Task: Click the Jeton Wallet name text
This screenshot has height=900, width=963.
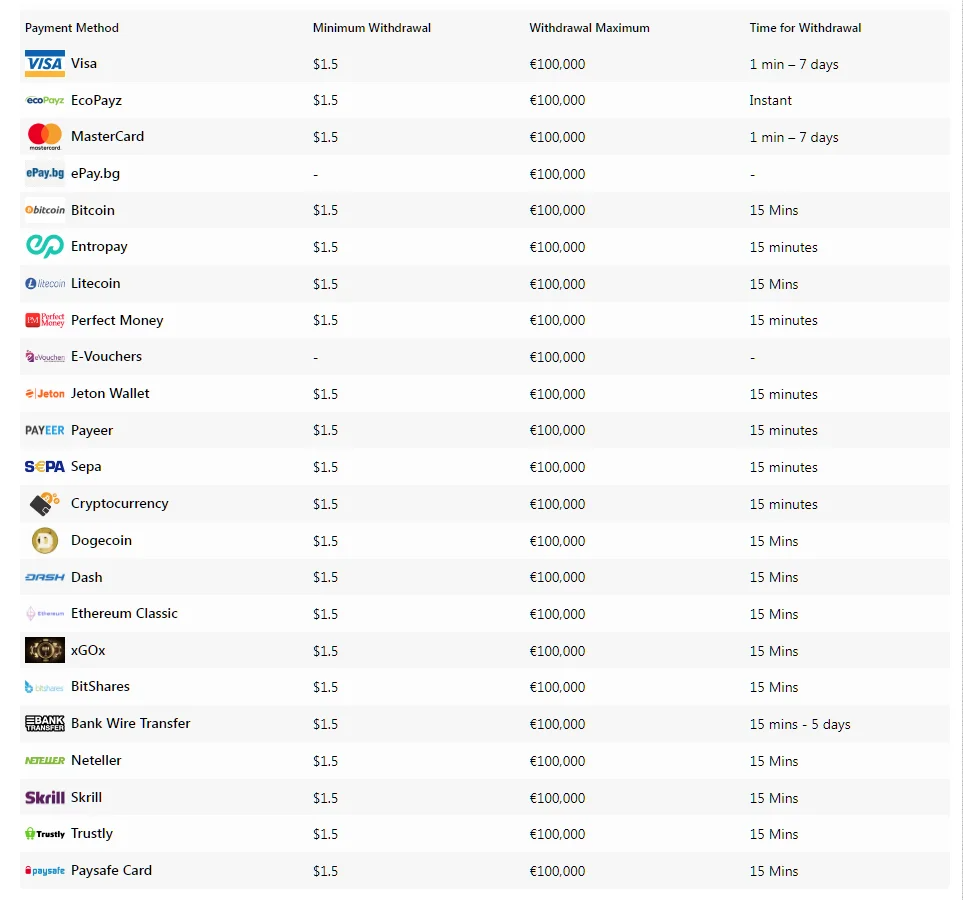Action: 110,394
